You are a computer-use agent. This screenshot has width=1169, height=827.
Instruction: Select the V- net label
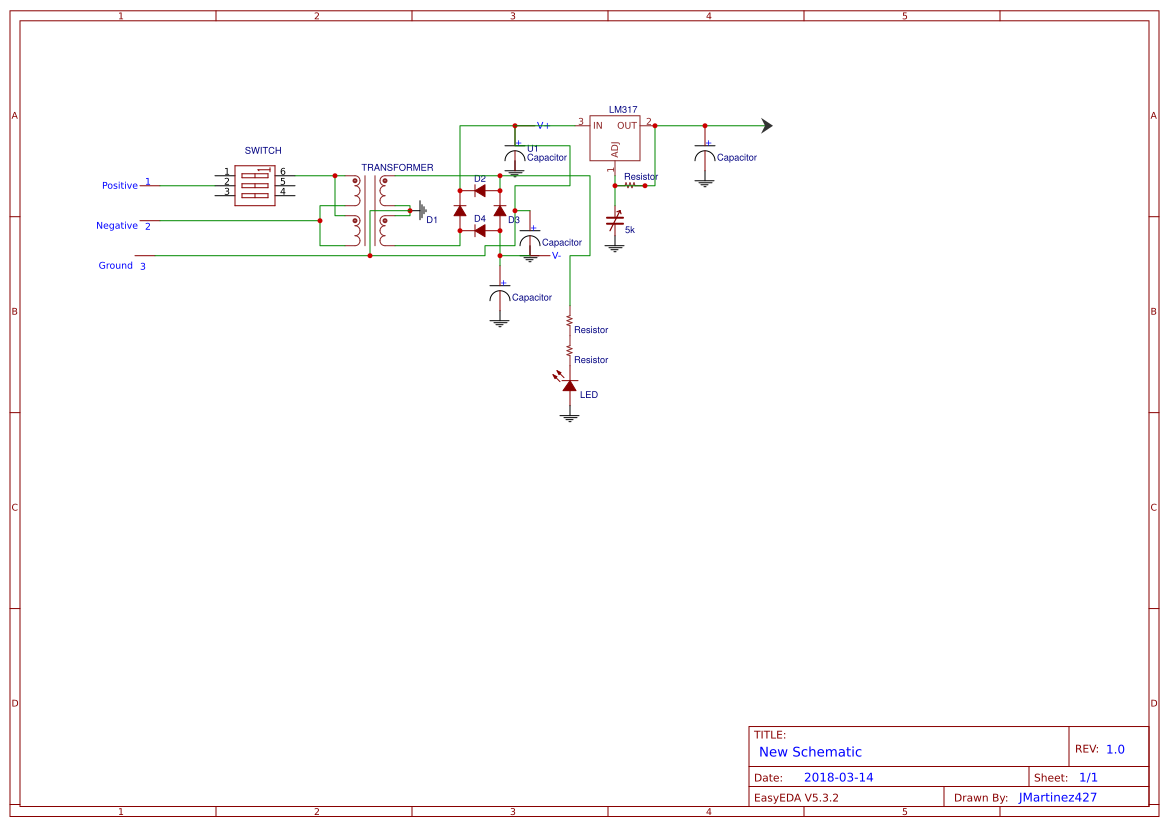(x=556, y=256)
